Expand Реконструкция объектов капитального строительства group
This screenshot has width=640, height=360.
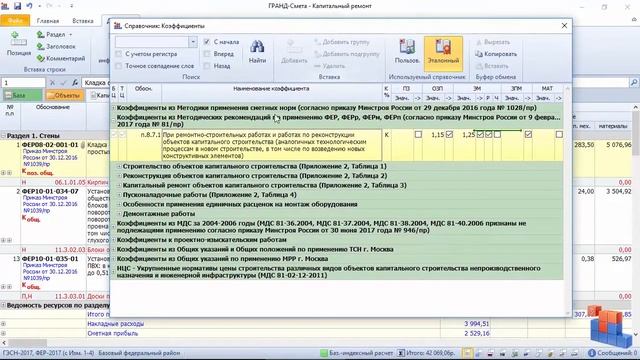[x=120, y=176]
